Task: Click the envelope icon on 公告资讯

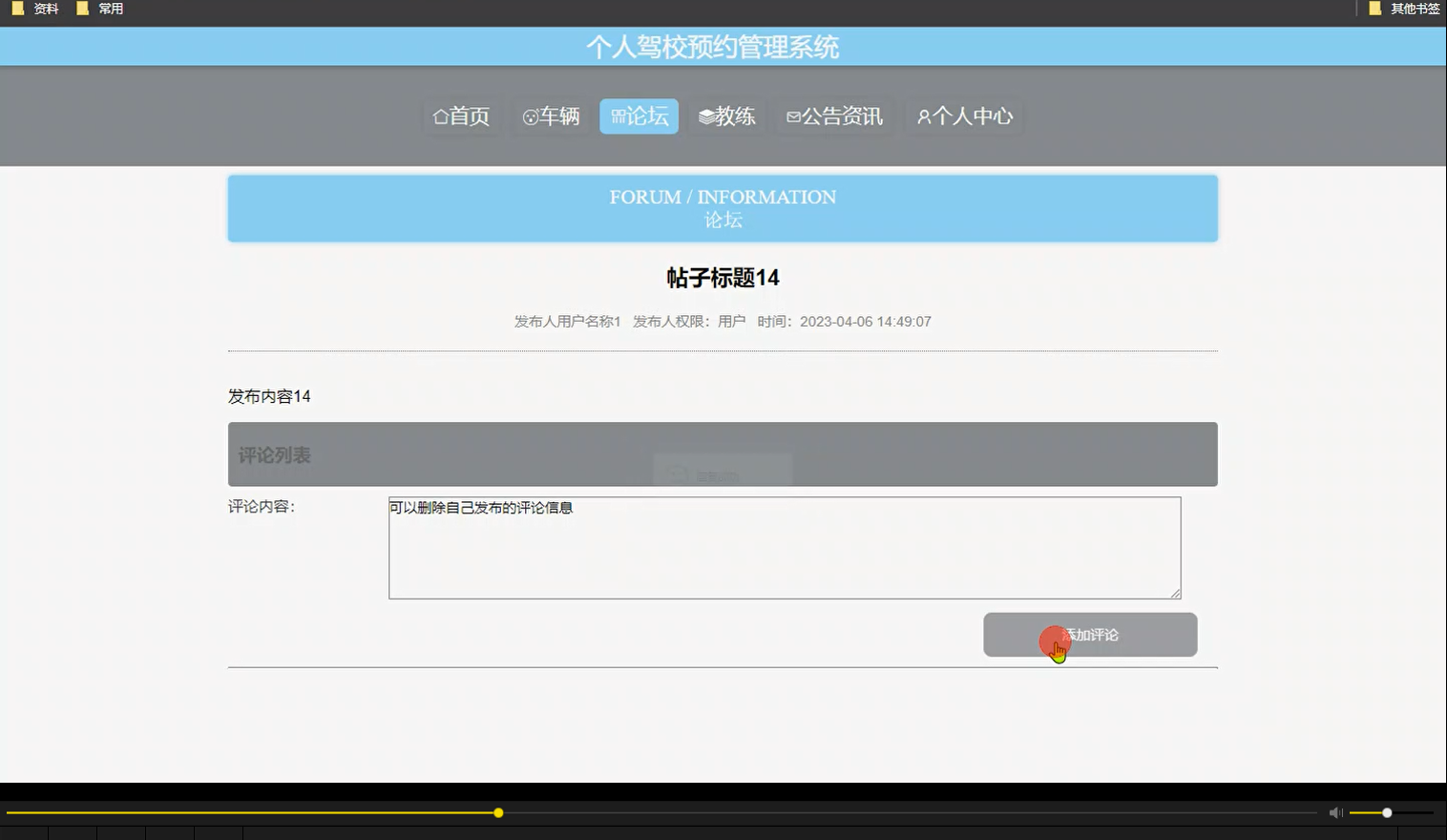Action: pyautogui.click(x=793, y=115)
